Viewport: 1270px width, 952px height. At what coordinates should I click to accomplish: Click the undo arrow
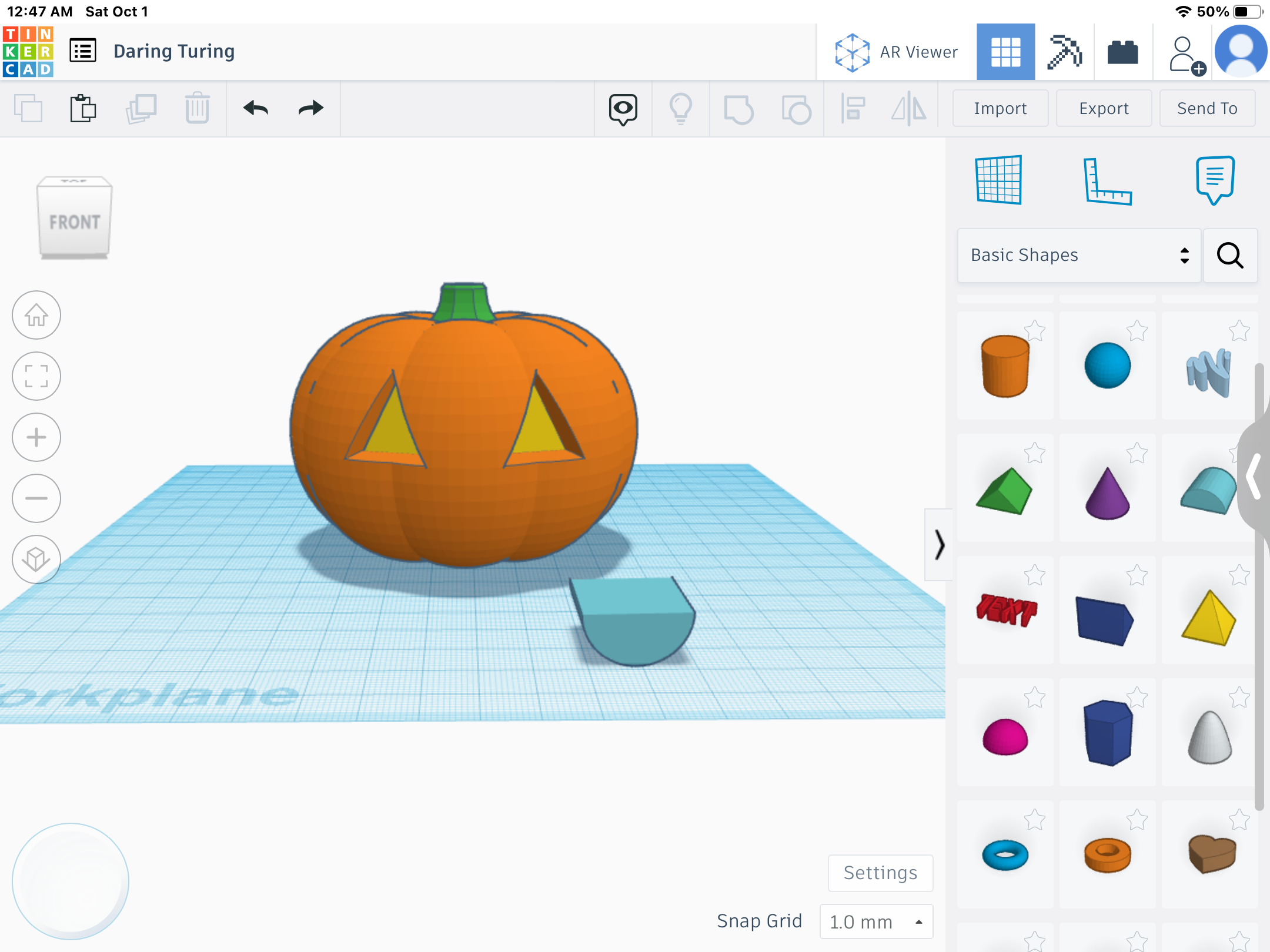tap(256, 109)
